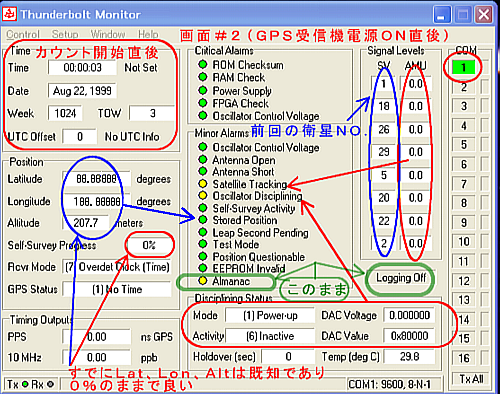Click the Stored Position green indicator
500x394 pixels.
point(202,220)
